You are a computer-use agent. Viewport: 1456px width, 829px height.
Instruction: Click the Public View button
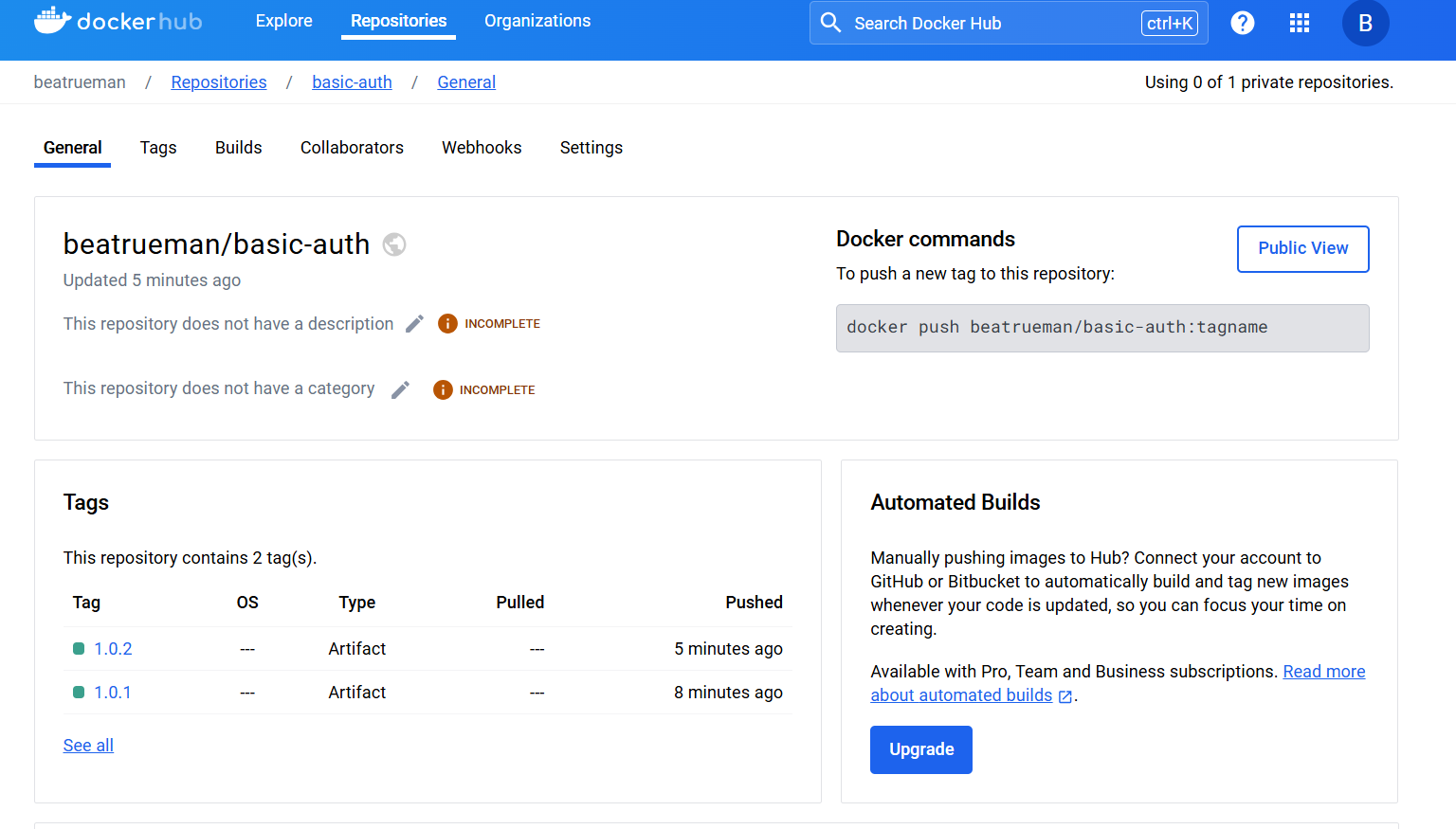click(1302, 248)
